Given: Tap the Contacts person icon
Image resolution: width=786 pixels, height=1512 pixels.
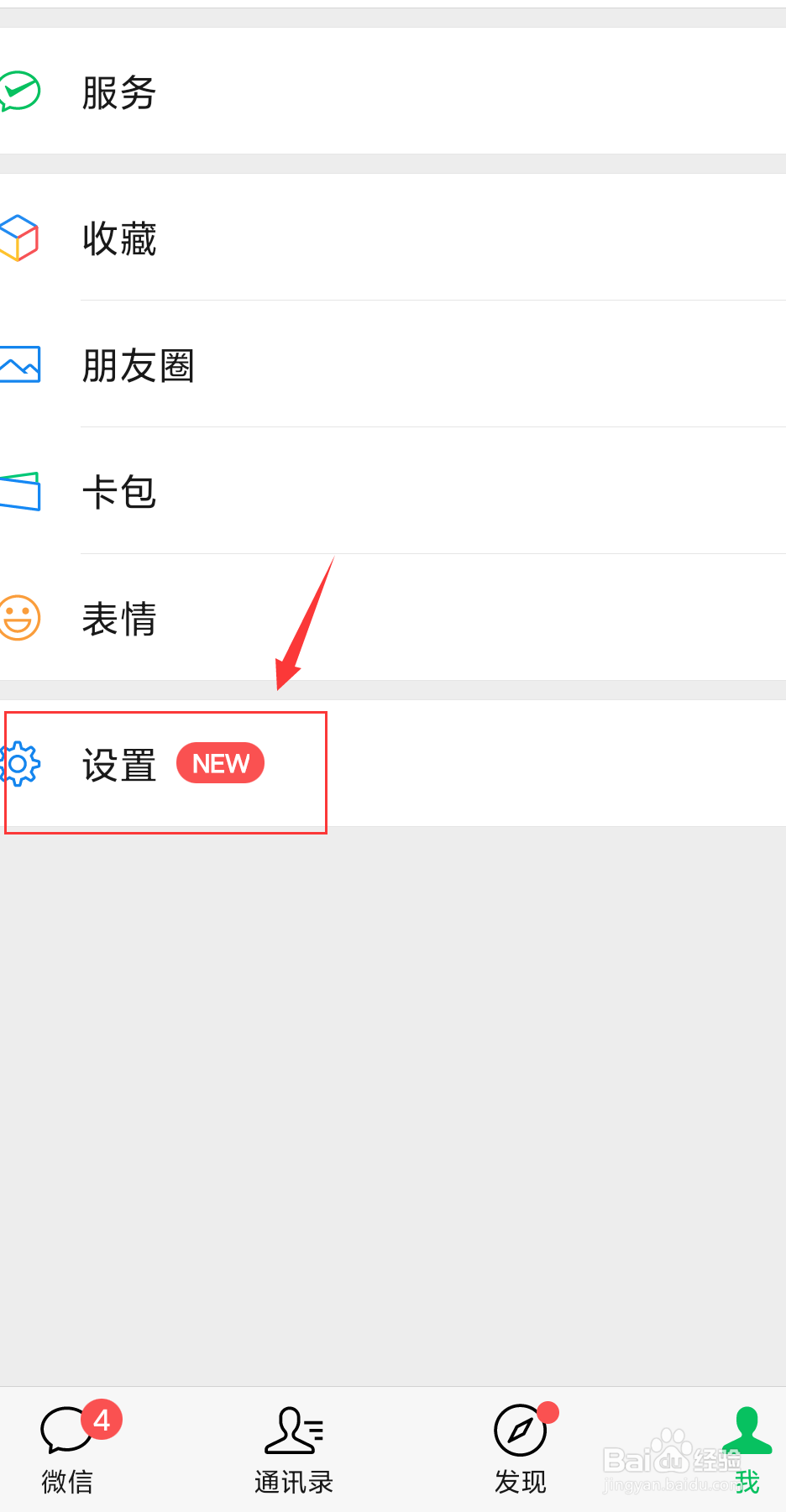Looking at the screenshot, I should (x=294, y=1430).
